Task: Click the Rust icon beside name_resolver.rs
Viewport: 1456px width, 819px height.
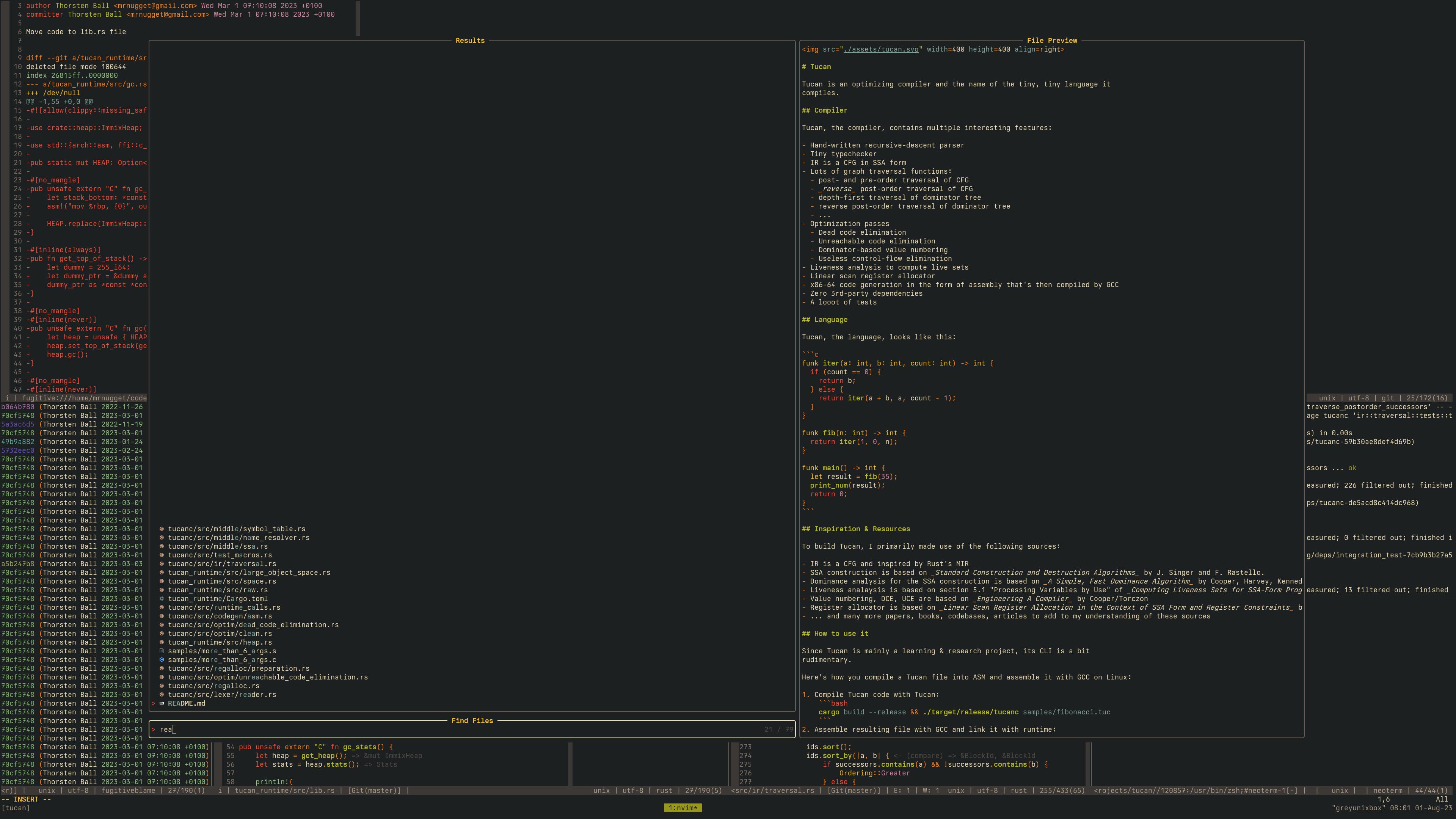Action: click(x=162, y=538)
